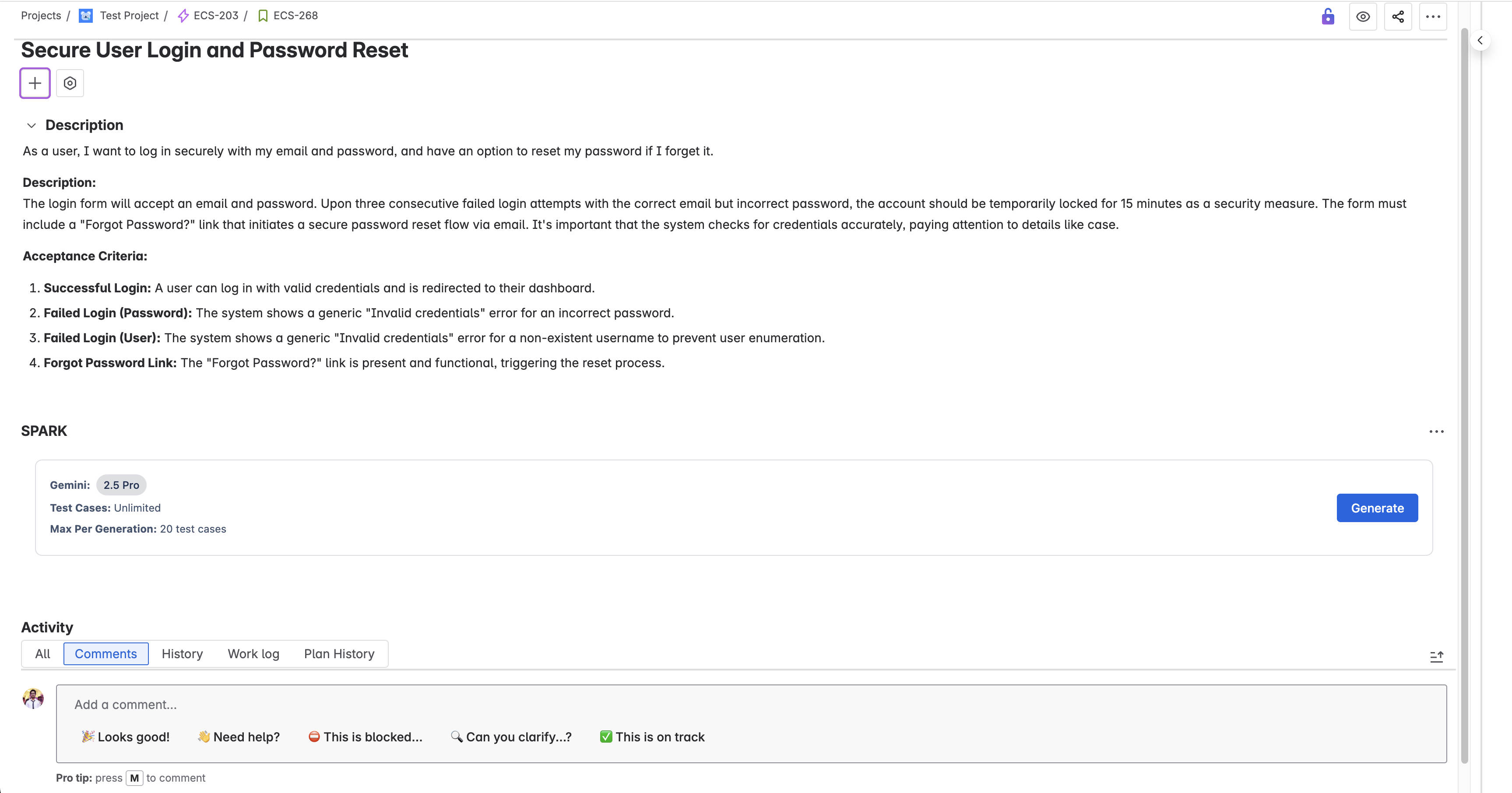Open the apps settings icon next to plus
The height and width of the screenshot is (793, 1512).
coord(70,83)
